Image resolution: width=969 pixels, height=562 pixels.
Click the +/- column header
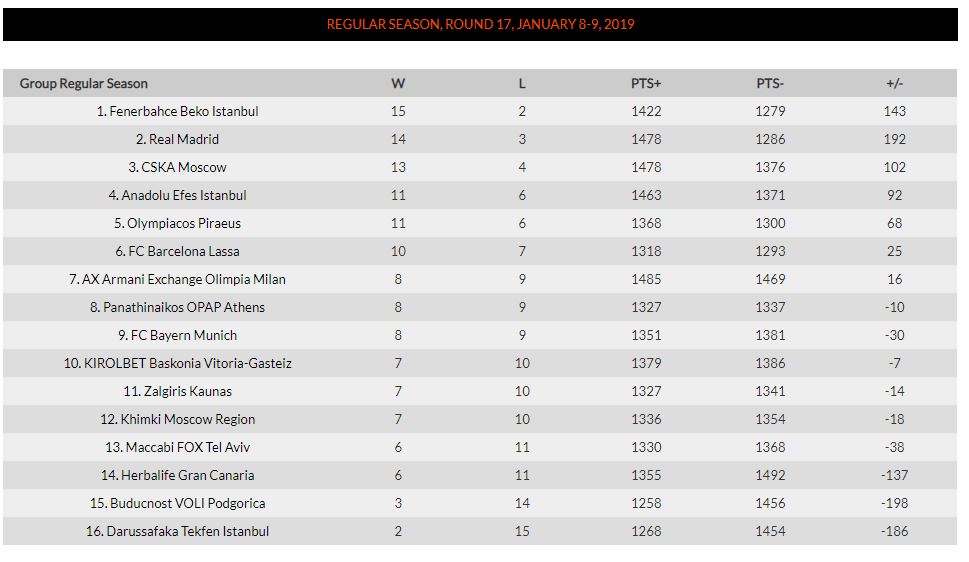coord(894,83)
